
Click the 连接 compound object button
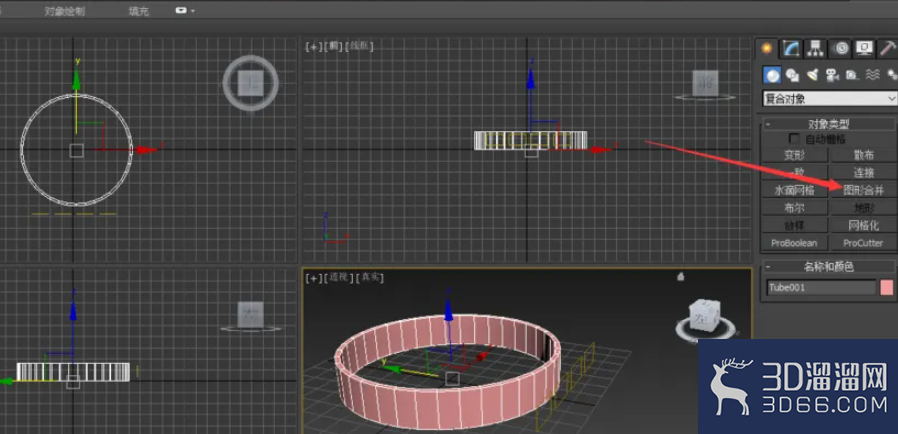tap(864, 172)
